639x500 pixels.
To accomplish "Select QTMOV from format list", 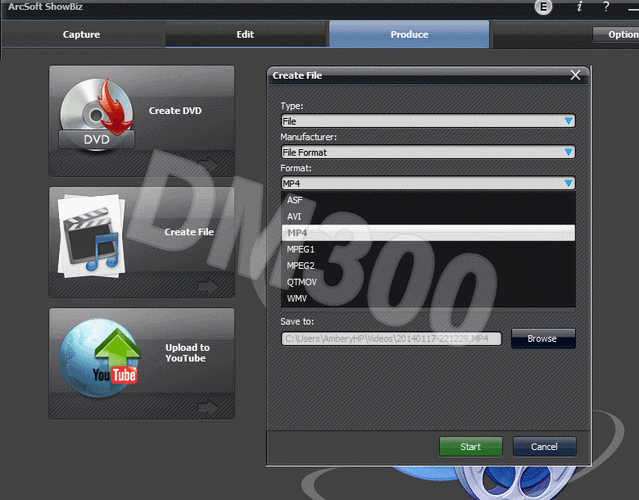I will 428,282.
